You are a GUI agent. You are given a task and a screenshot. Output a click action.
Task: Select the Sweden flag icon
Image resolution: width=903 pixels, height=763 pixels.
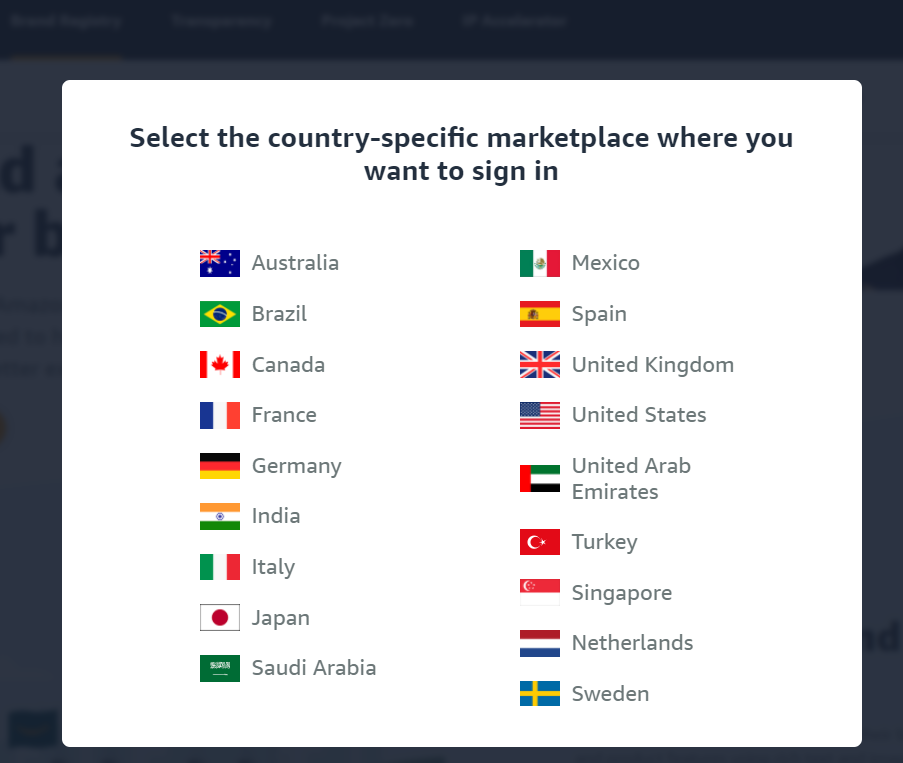click(x=540, y=694)
